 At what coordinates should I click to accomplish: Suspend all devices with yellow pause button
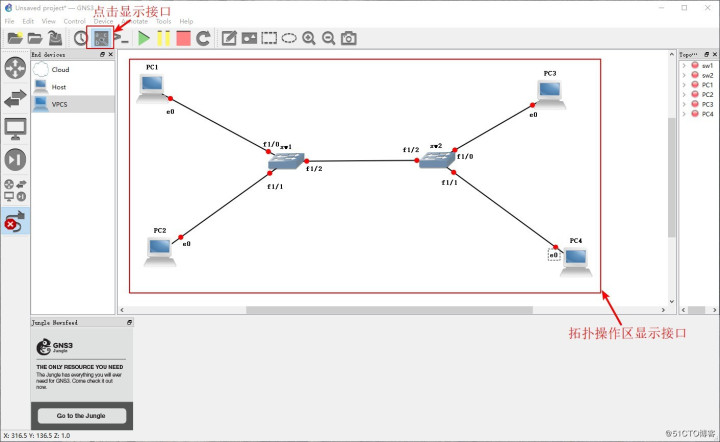point(163,38)
